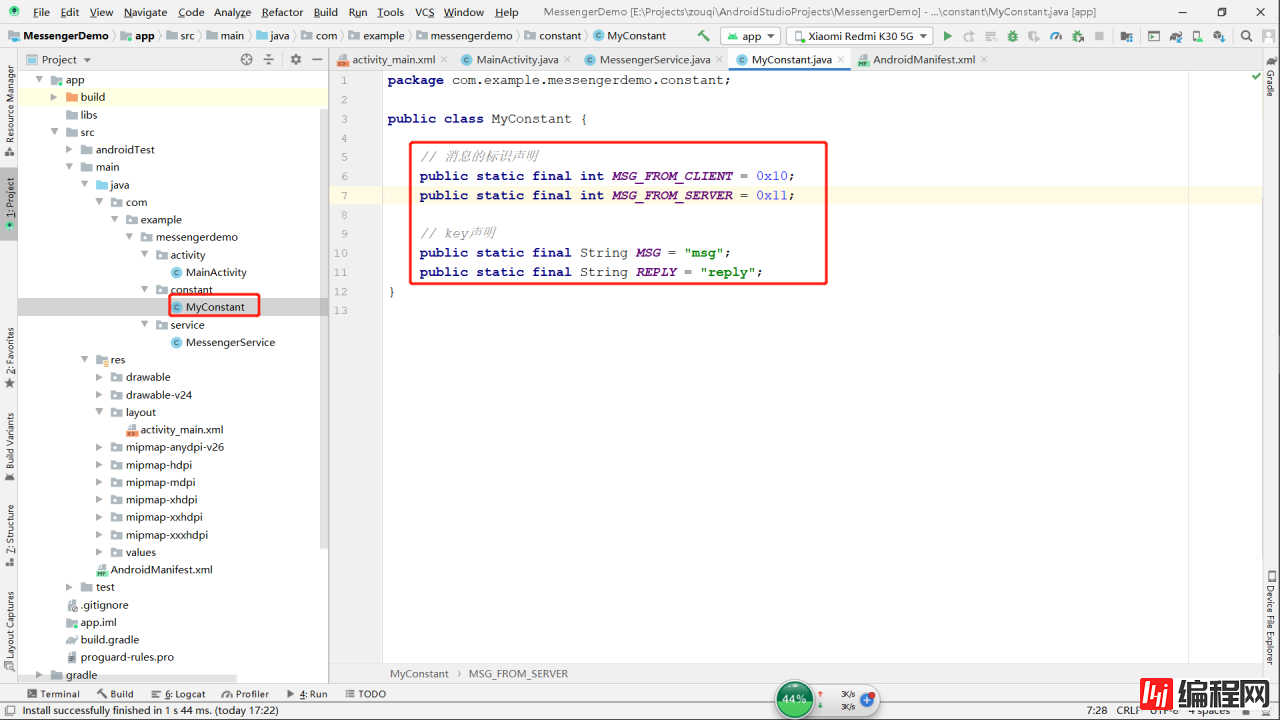This screenshot has height=720, width=1280.
Task: Click Scroll from Source target icon
Action: coord(247,60)
